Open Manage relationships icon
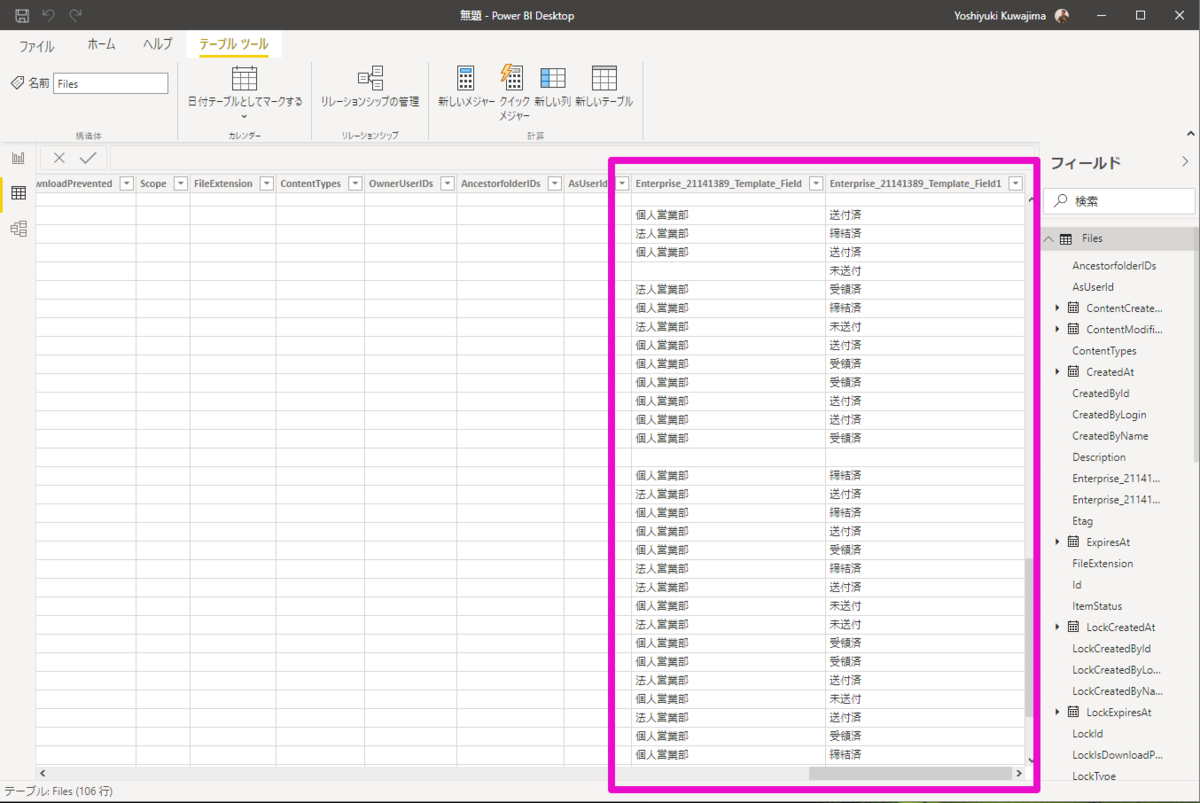Viewport: 1200px width, 803px height. tap(370, 79)
